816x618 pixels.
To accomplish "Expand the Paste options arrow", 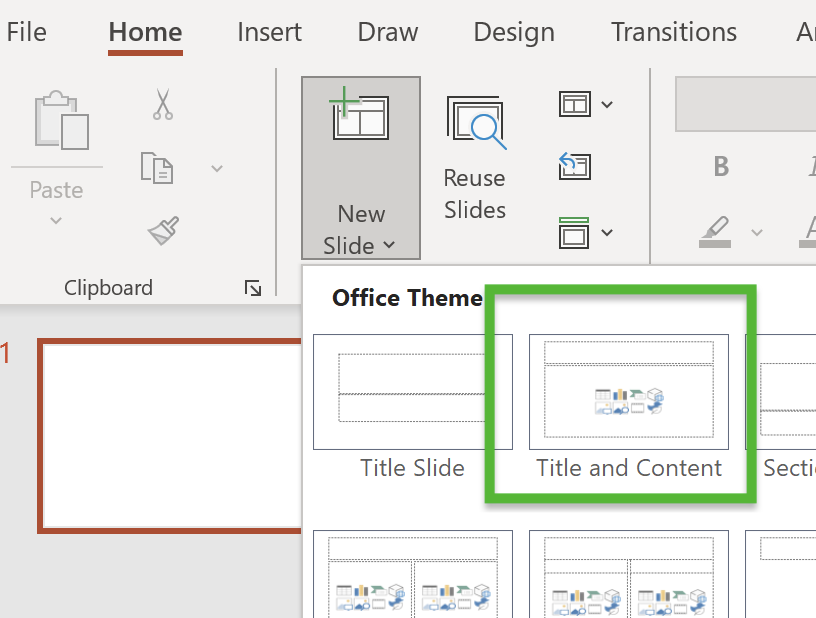I will coord(56,221).
